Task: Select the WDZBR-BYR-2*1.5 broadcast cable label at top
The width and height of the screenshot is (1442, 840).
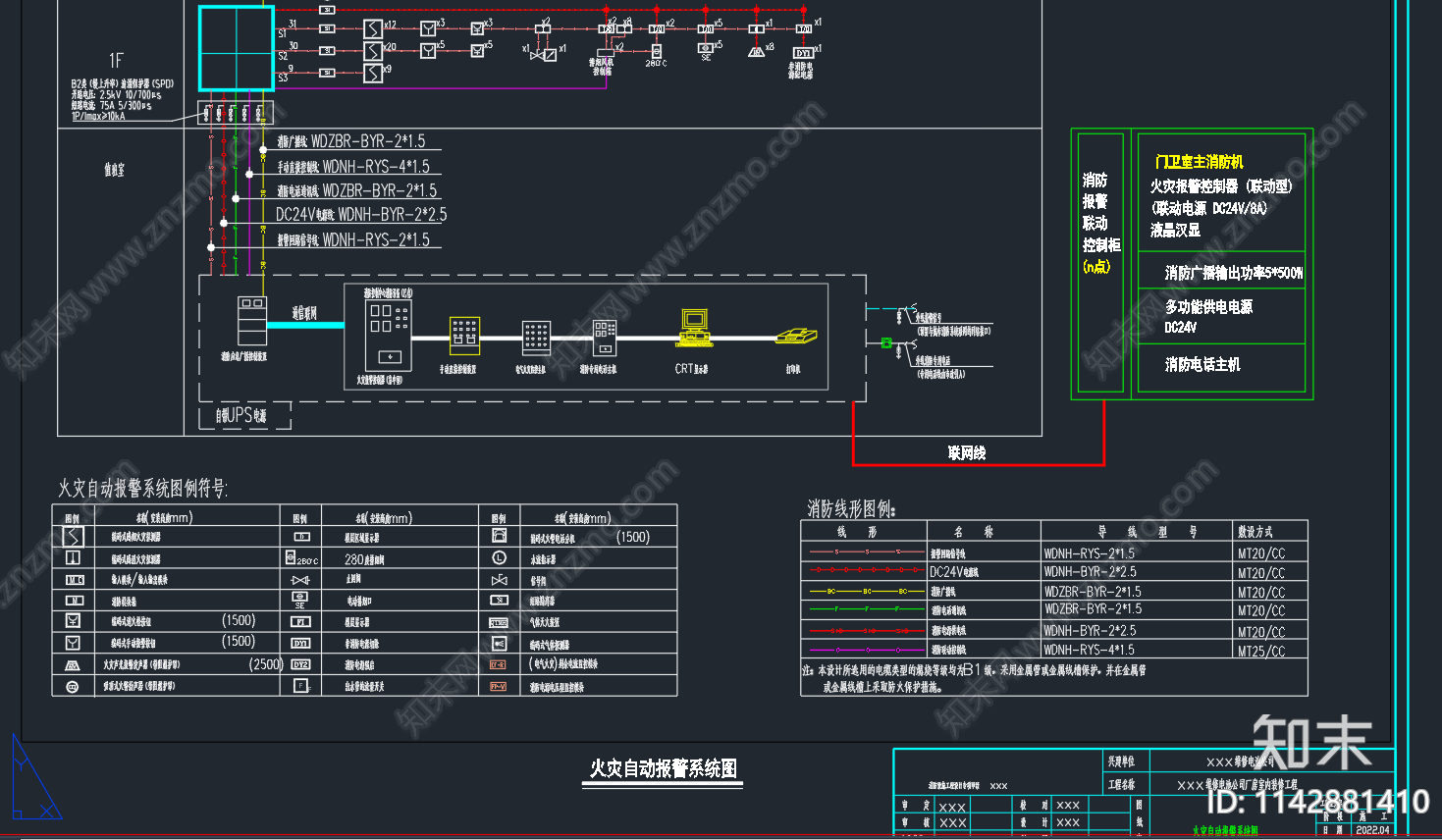Action: click(x=351, y=141)
